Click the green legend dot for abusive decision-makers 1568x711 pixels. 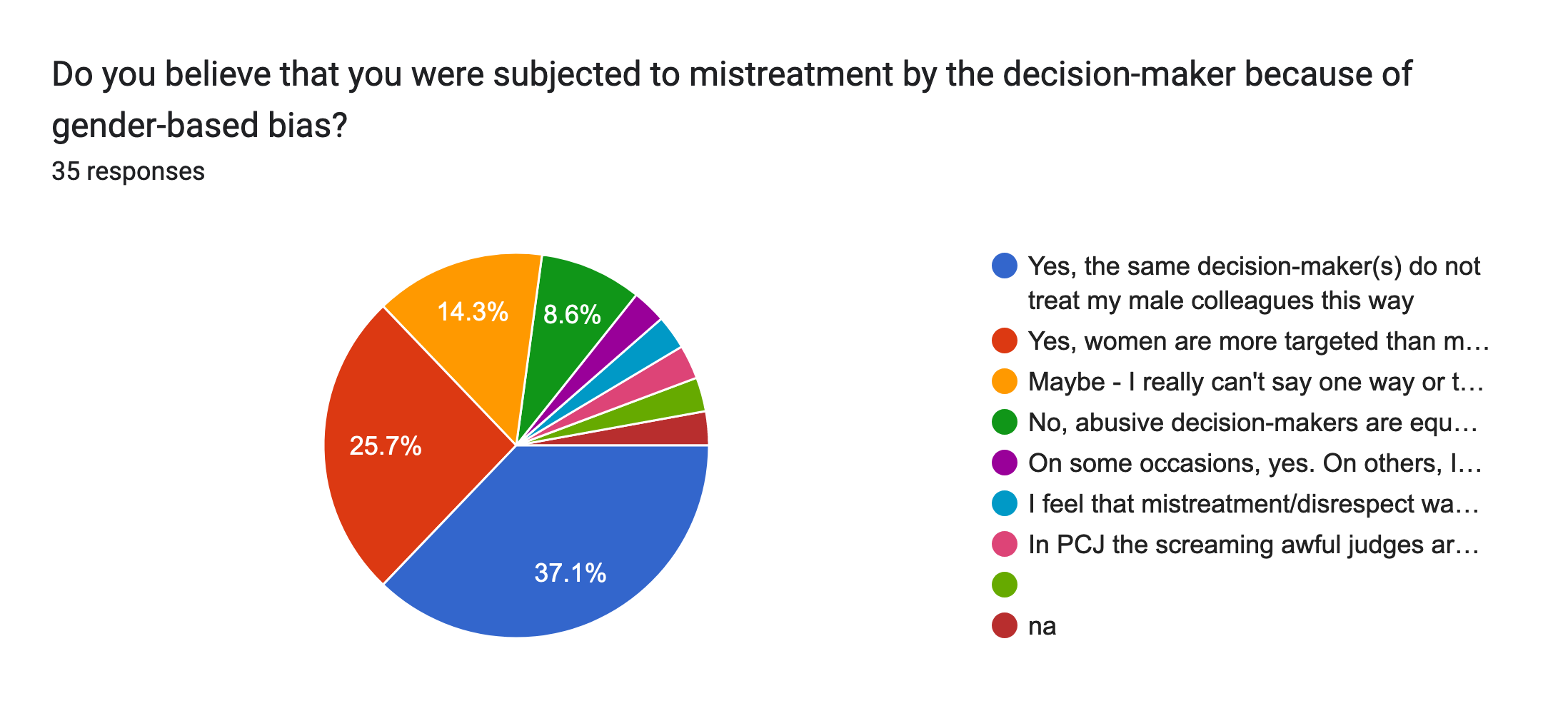tap(1005, 423)
